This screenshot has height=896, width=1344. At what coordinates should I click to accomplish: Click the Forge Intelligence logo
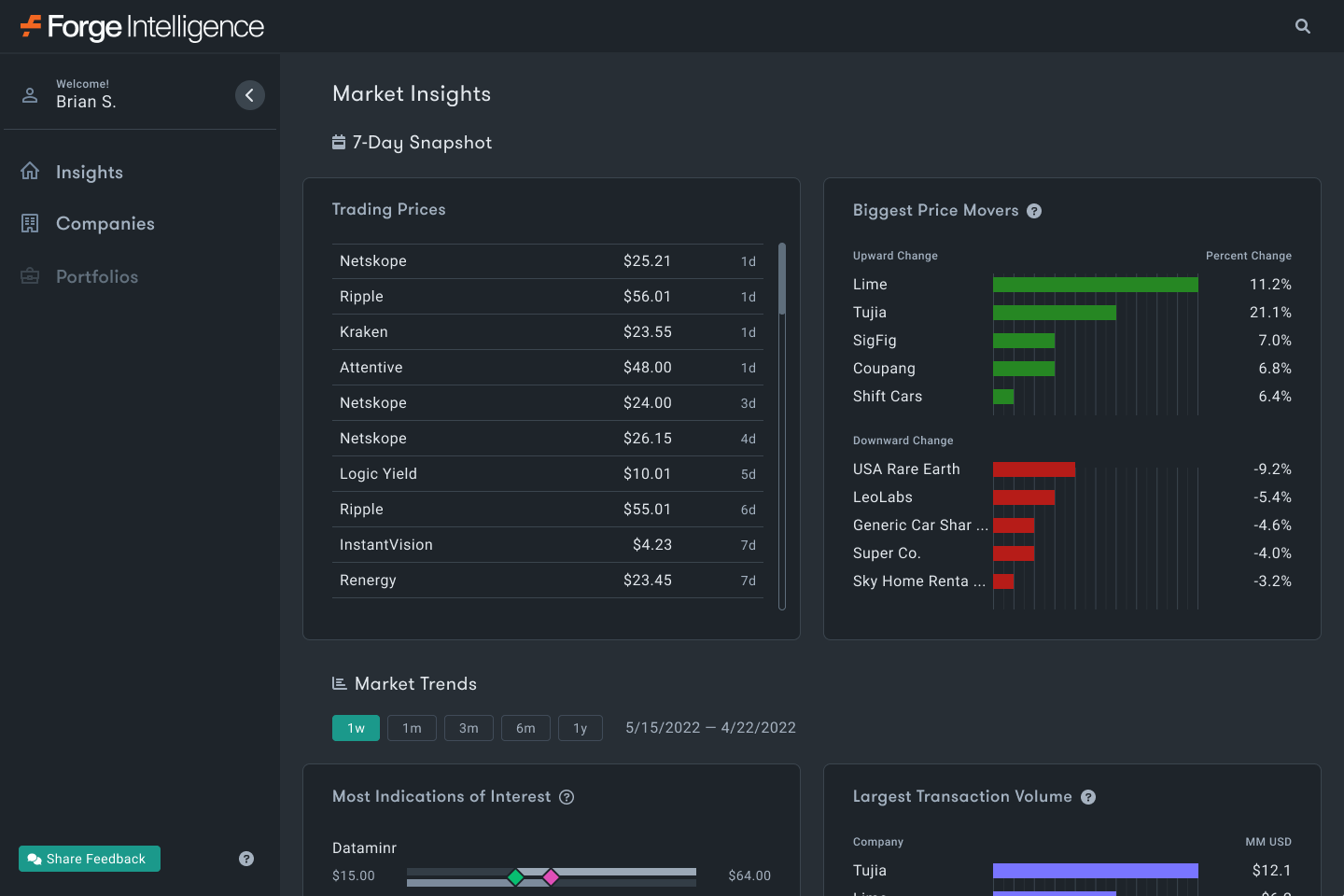point(140,26)
